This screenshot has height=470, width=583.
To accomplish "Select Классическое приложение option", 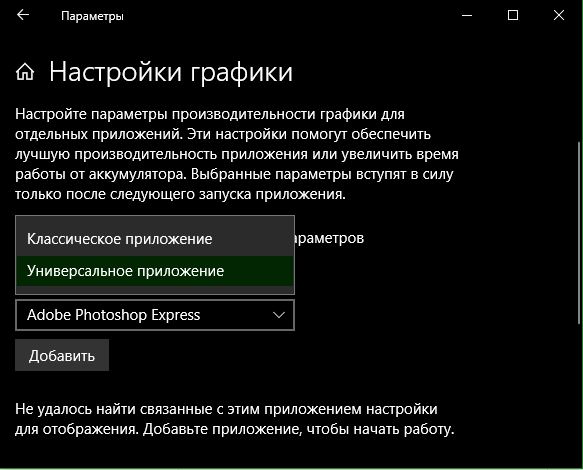I will tap(155, 239).
